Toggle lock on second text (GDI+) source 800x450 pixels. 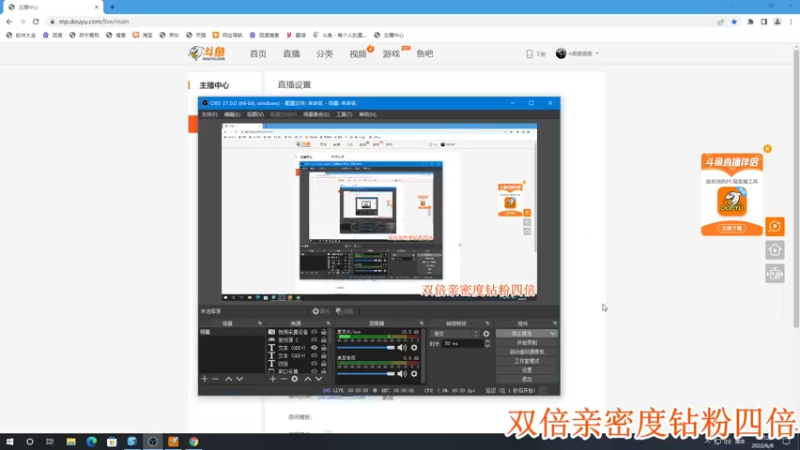pyautogui.click(x=323, y=356)
